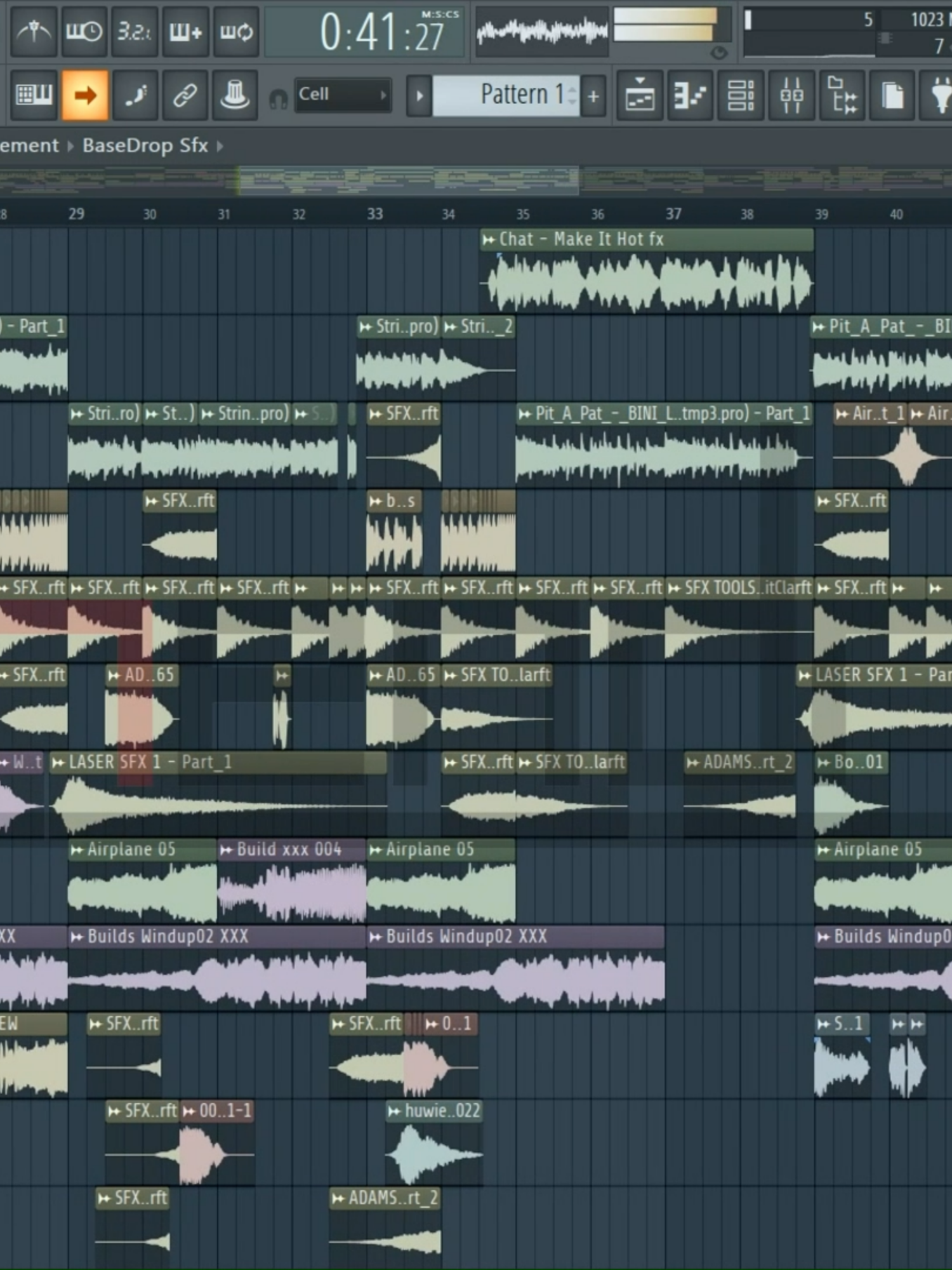
Task: Select the 00..1-1 clip
Action: point(218,1142)
